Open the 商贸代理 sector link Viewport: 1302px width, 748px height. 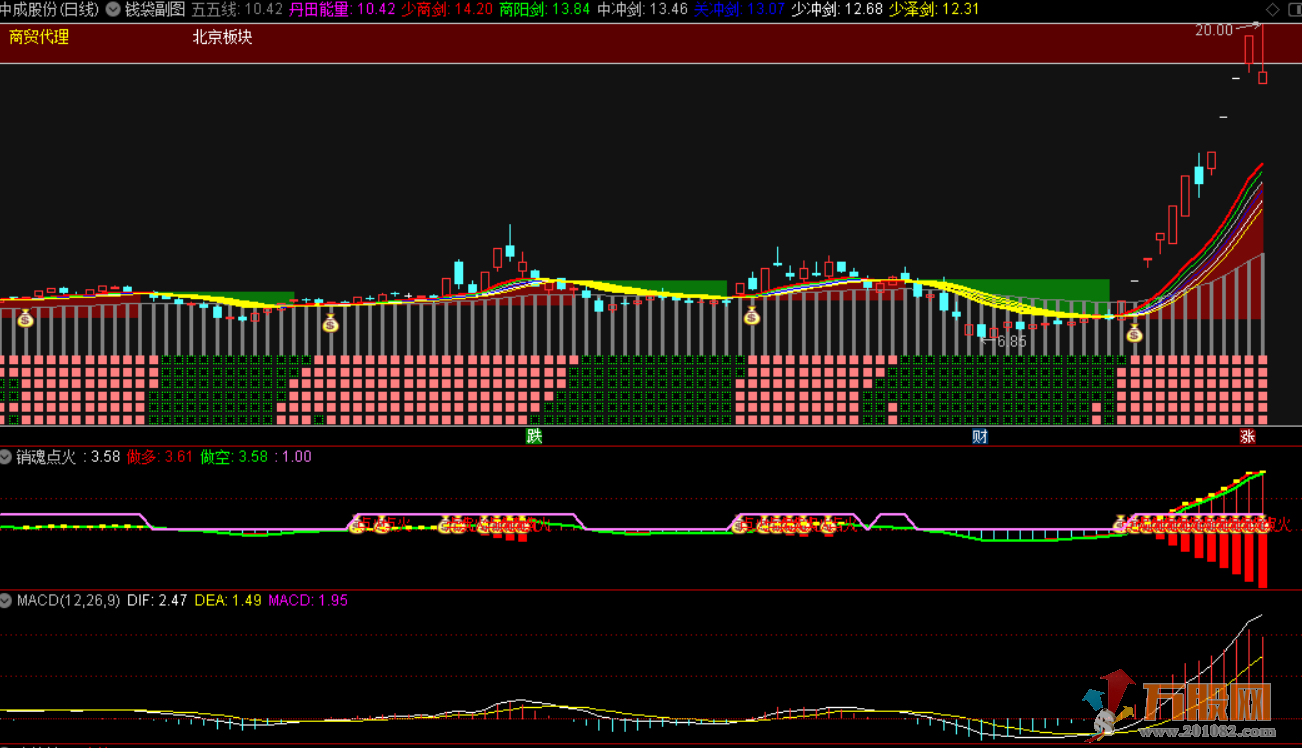coord(39,38)
